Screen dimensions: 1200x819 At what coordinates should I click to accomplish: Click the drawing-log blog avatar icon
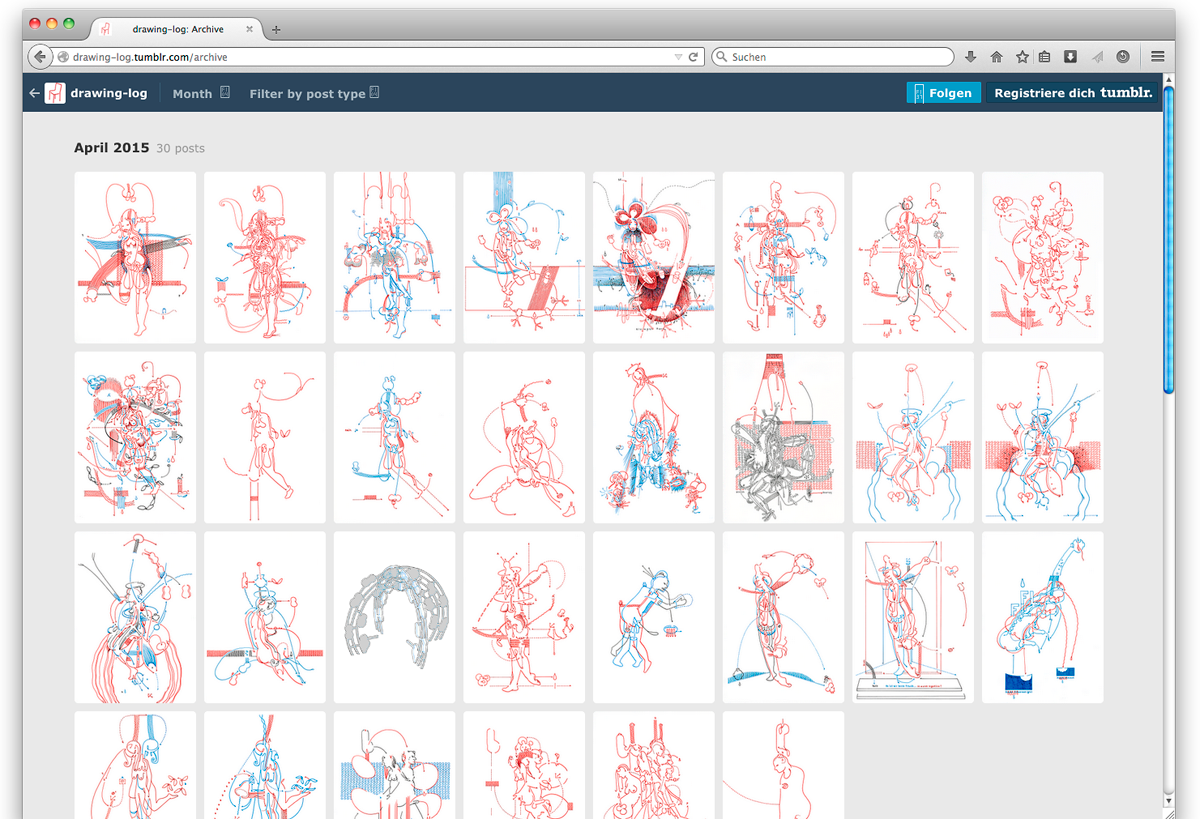(56, 93)
